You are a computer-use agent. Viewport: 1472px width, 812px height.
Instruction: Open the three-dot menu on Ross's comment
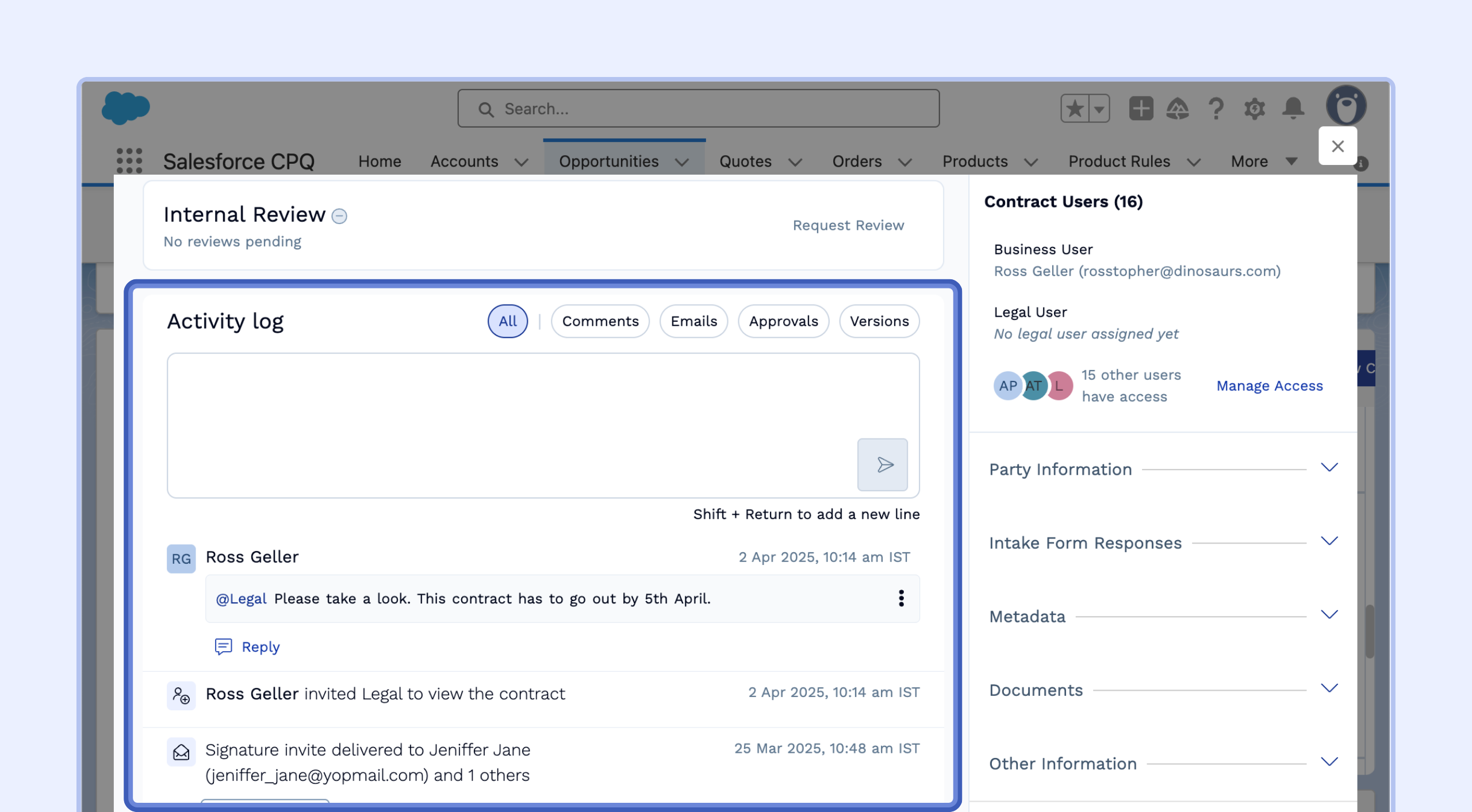(901, 598)
